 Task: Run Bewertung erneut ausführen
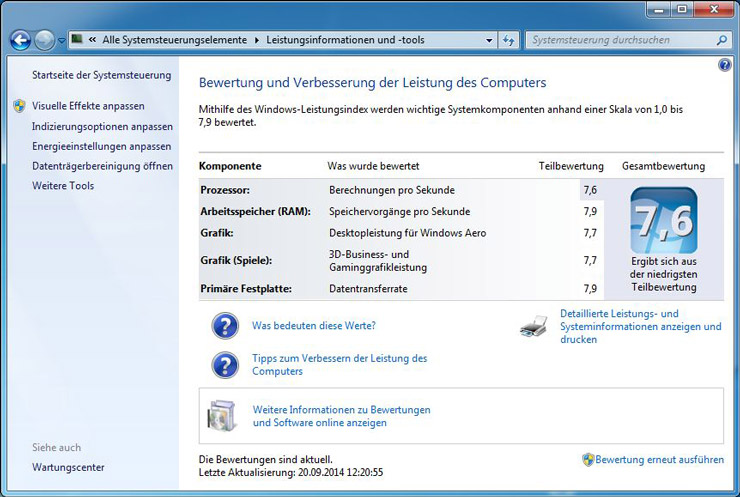[x=659, y=460]
